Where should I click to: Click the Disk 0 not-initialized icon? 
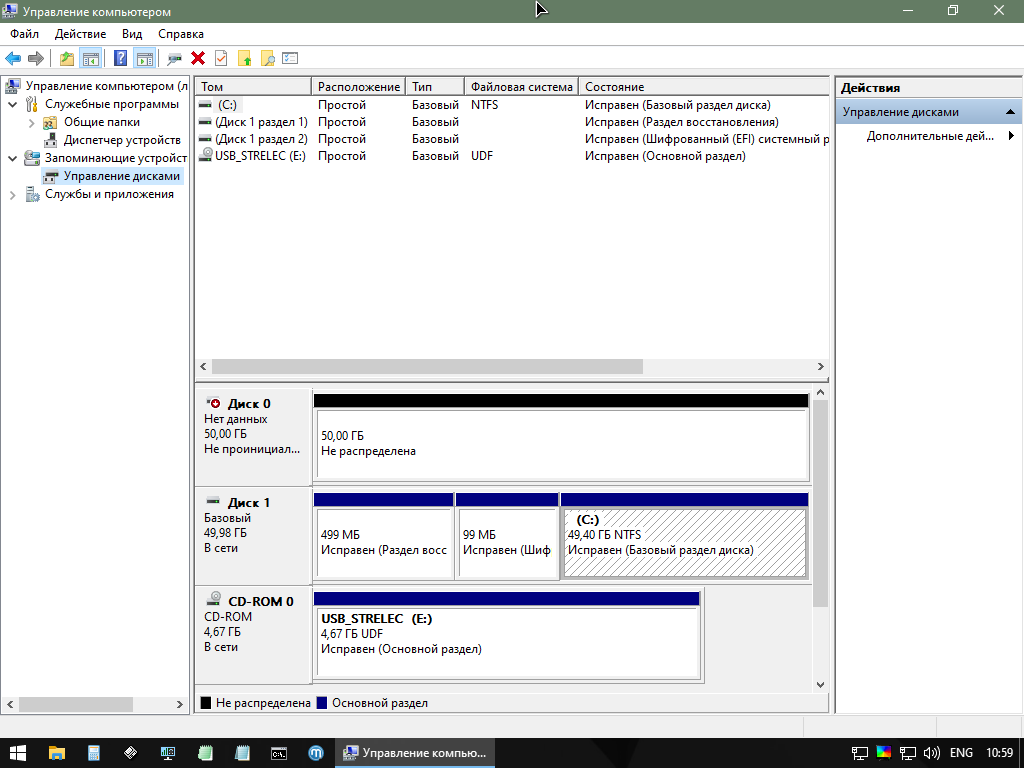[213, 403]
